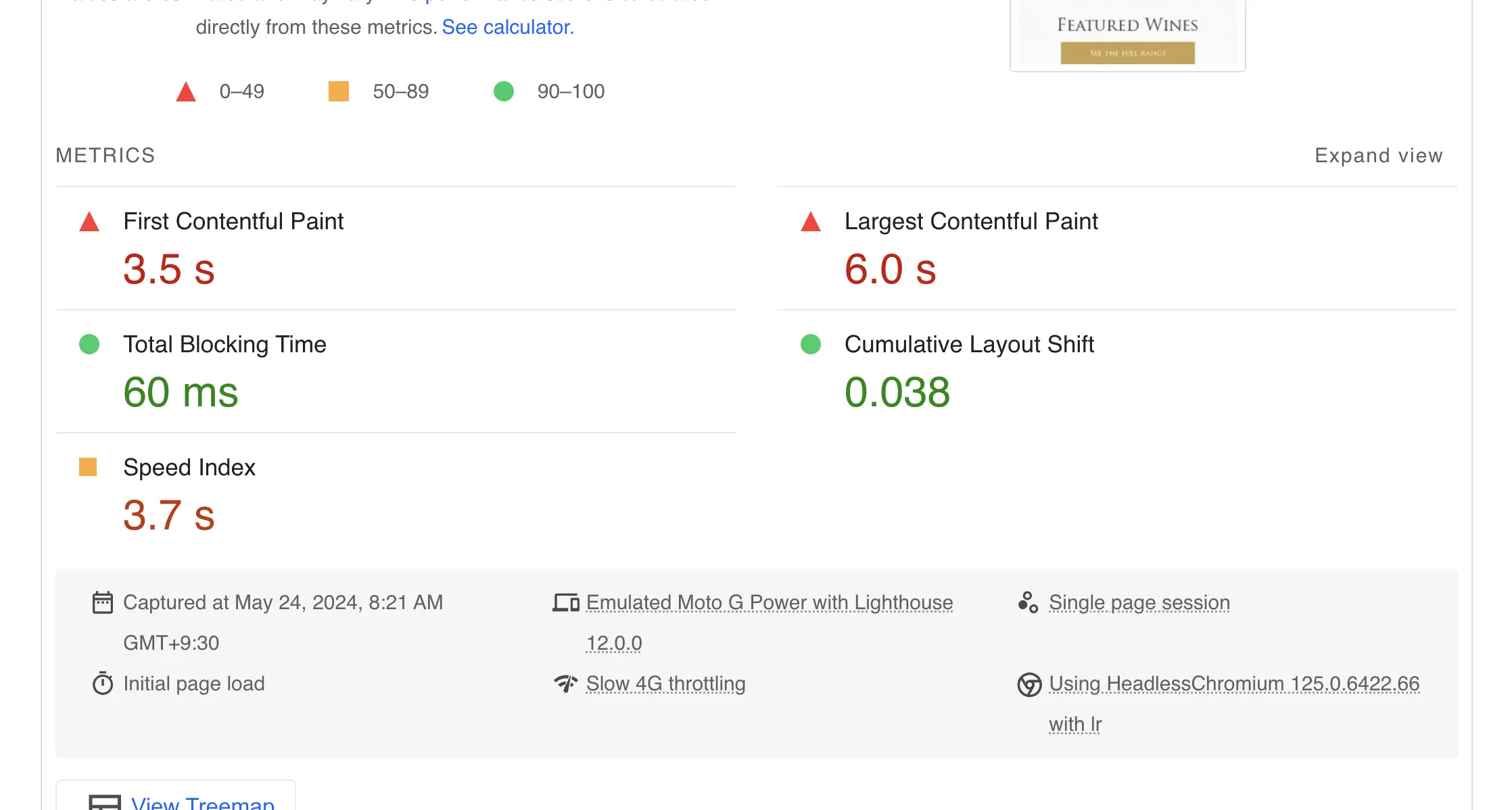Click the calendar icon beside Captured at

coord(102,602)
